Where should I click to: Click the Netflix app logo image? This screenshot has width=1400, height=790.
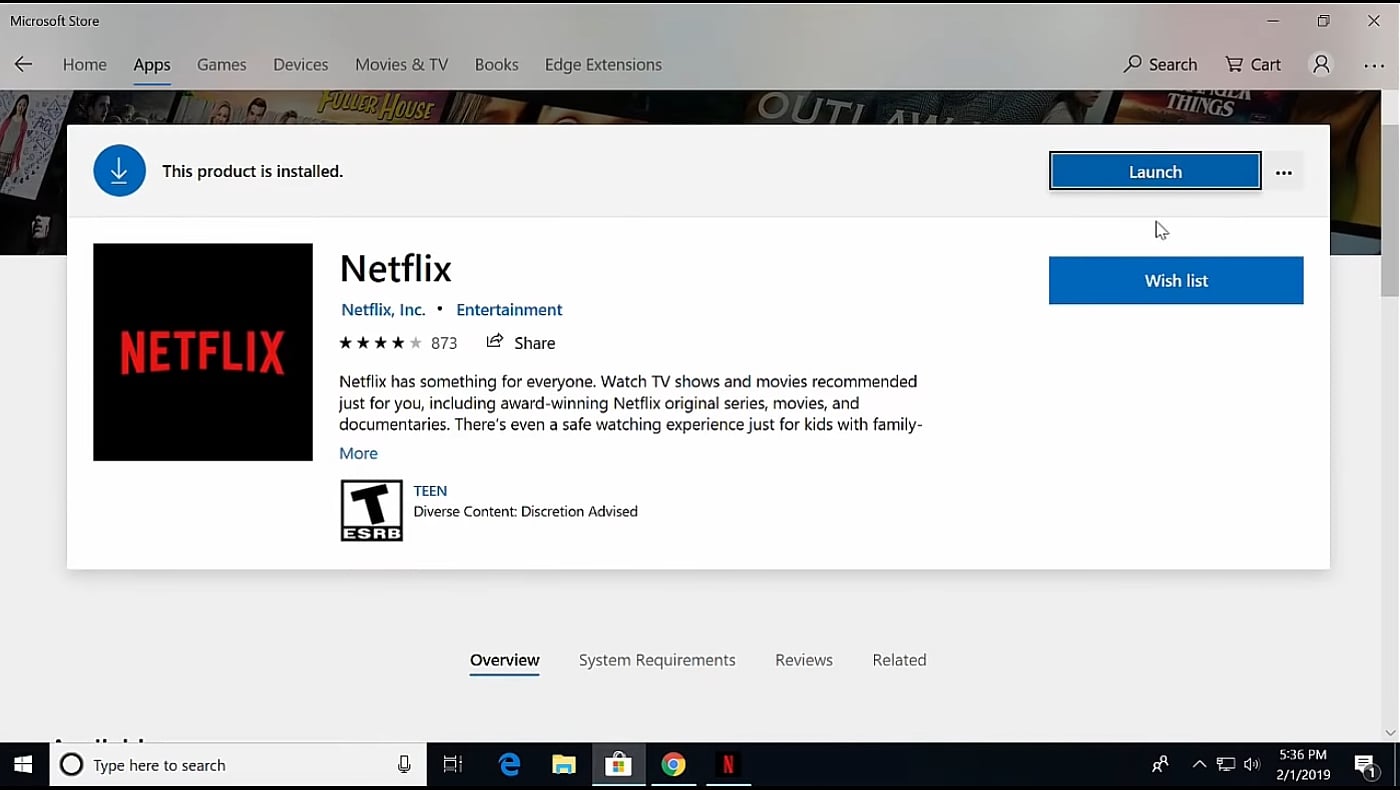(203, 352)
